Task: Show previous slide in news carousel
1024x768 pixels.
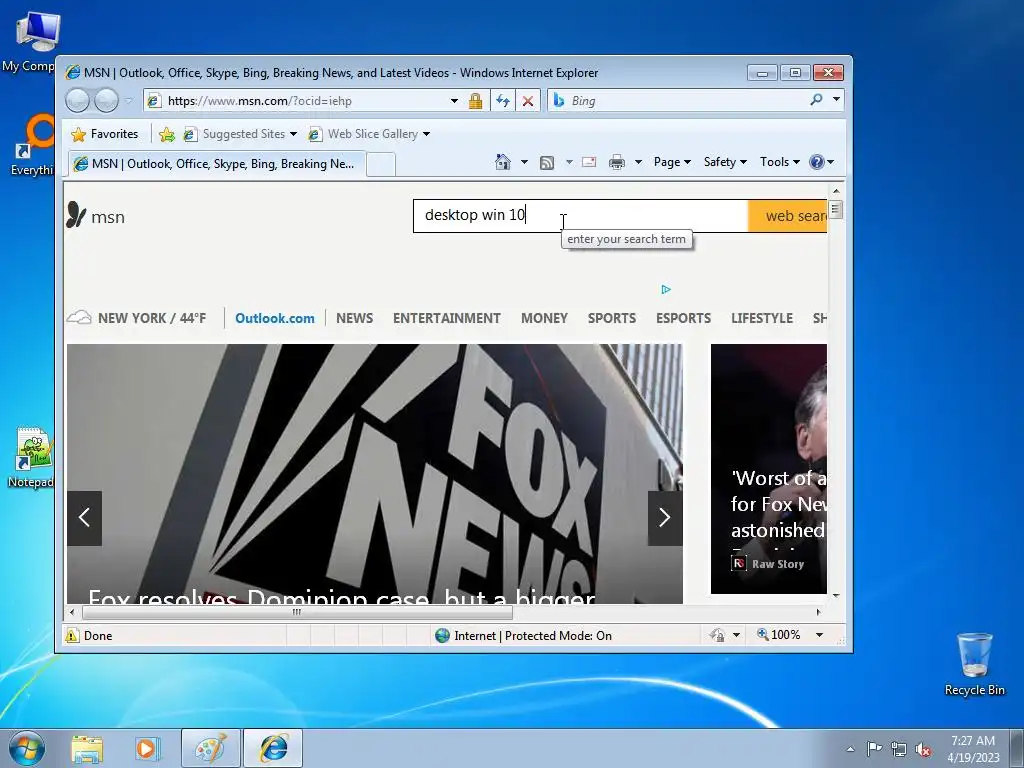Action: point(84,518)
